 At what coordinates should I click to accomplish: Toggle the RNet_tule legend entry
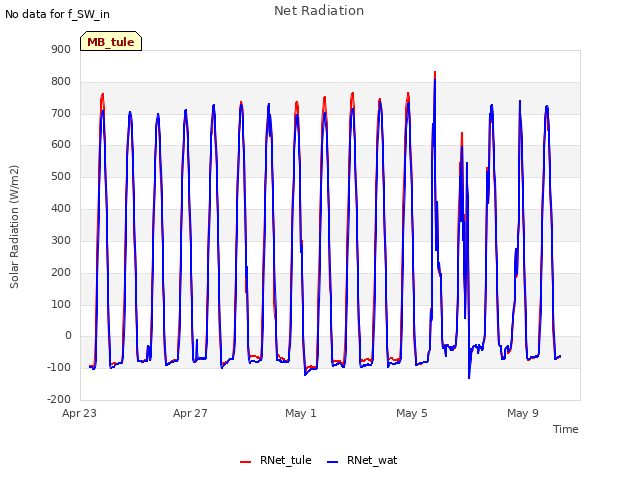pyautogui.click(x=276, y=460)
